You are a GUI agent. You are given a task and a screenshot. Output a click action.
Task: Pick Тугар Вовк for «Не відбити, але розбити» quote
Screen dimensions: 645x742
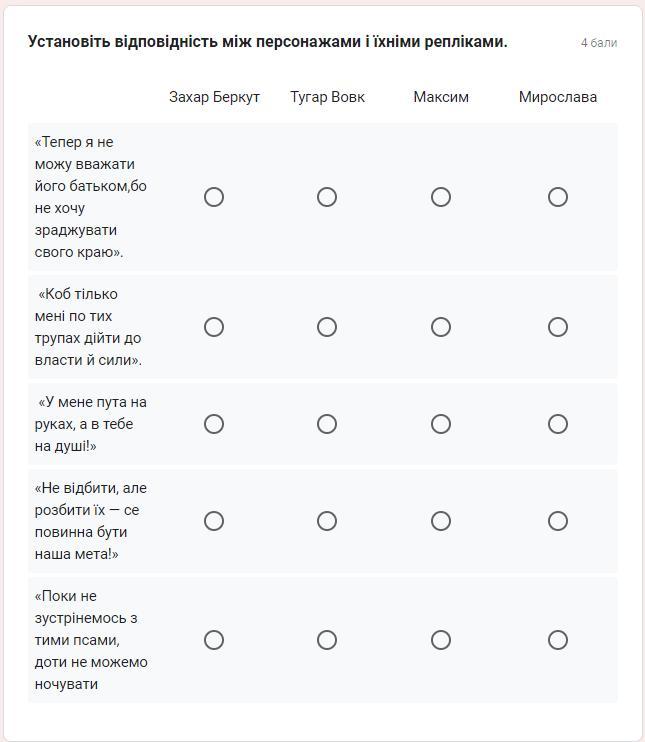pyautogui.click(x=327, y=521)
